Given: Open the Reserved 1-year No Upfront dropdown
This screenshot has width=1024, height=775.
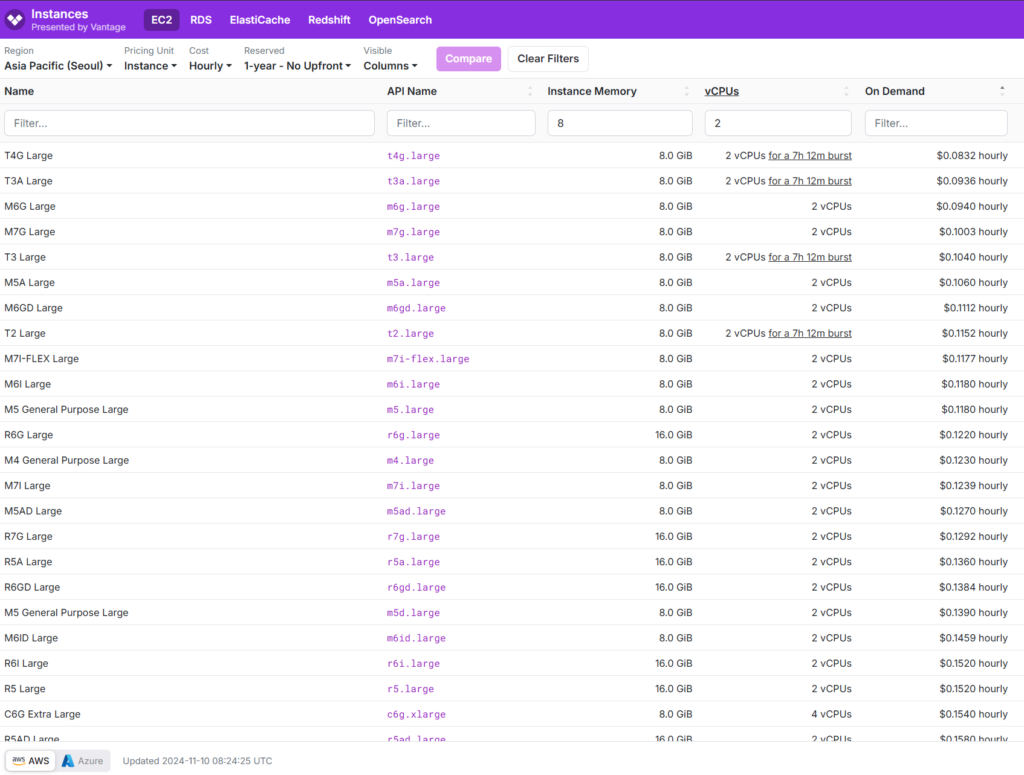Looking at the screenshot, I should (x=297, y=66).
